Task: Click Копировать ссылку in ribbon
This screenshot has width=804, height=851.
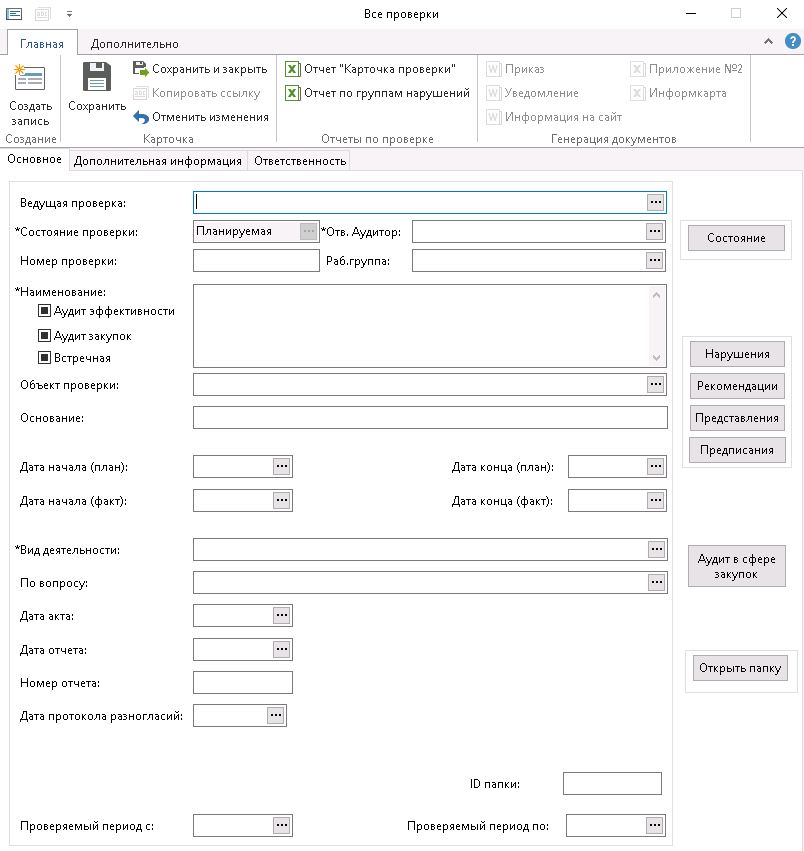Action: [x=197, y=93]
